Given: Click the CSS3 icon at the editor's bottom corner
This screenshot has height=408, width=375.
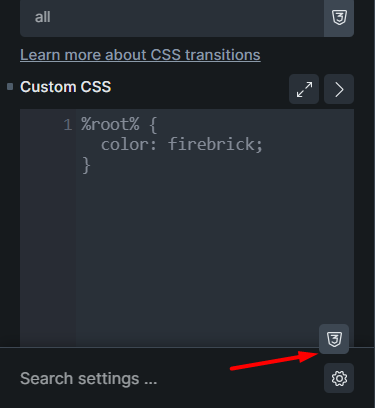Looking at the screenshot, I should click(334, 339).
